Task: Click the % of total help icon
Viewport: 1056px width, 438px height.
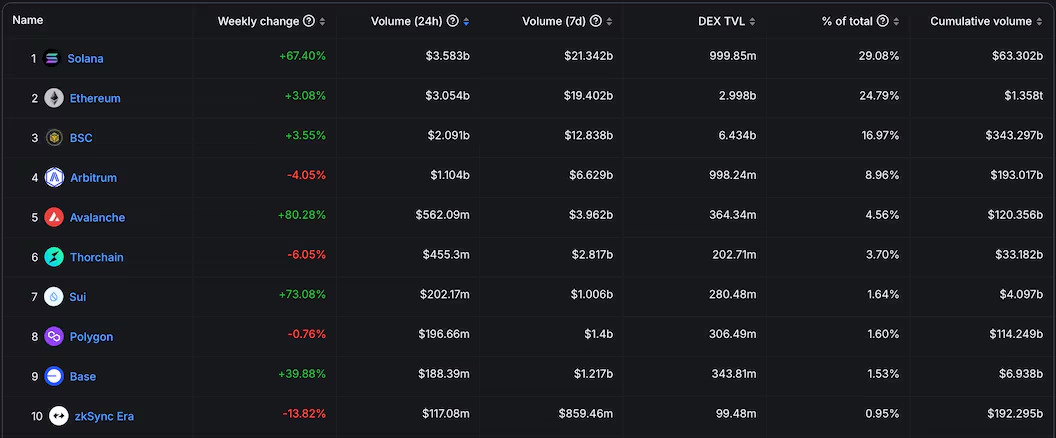Action: 883,21
